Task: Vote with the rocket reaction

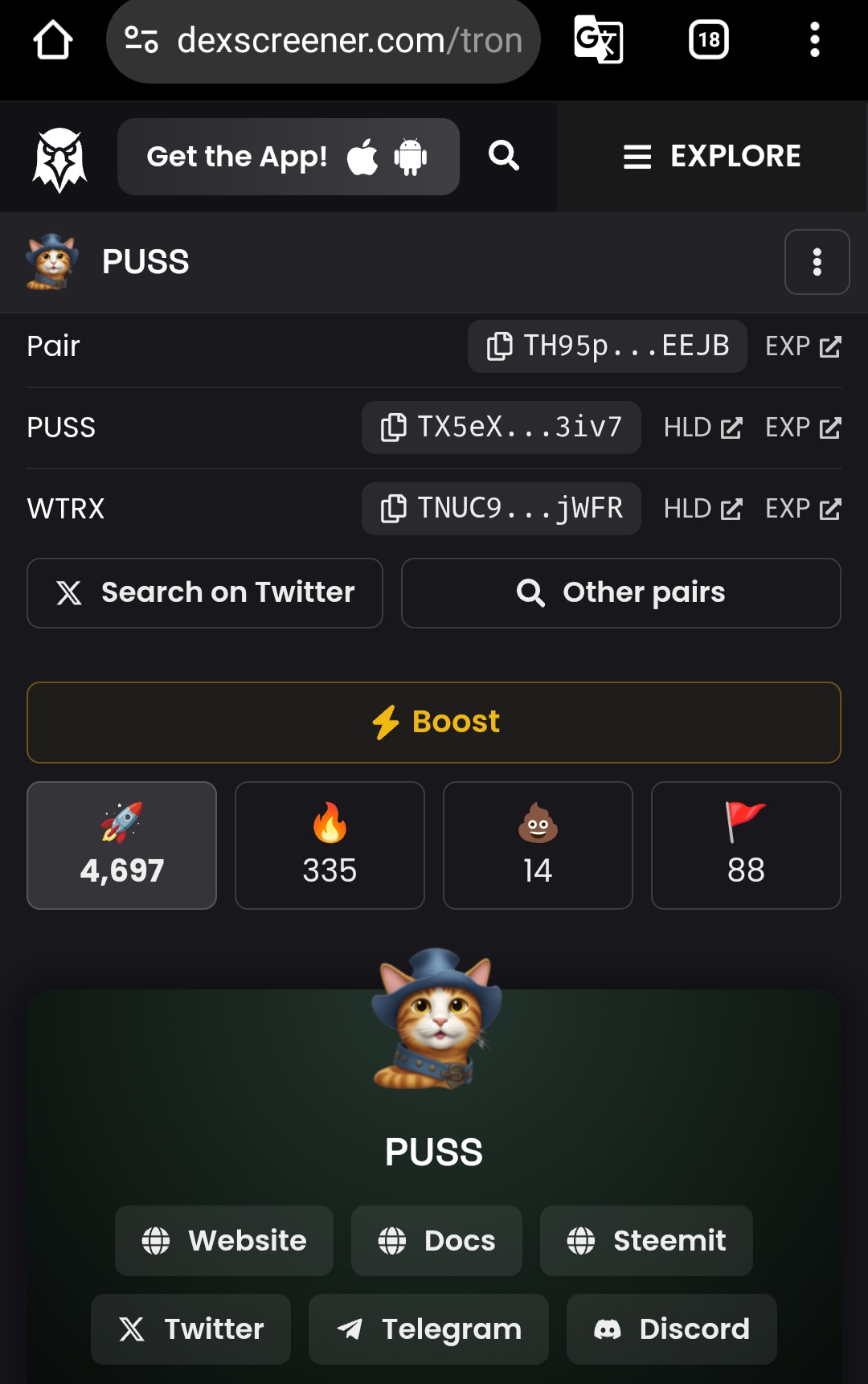Action: click(x=122, y=846)
